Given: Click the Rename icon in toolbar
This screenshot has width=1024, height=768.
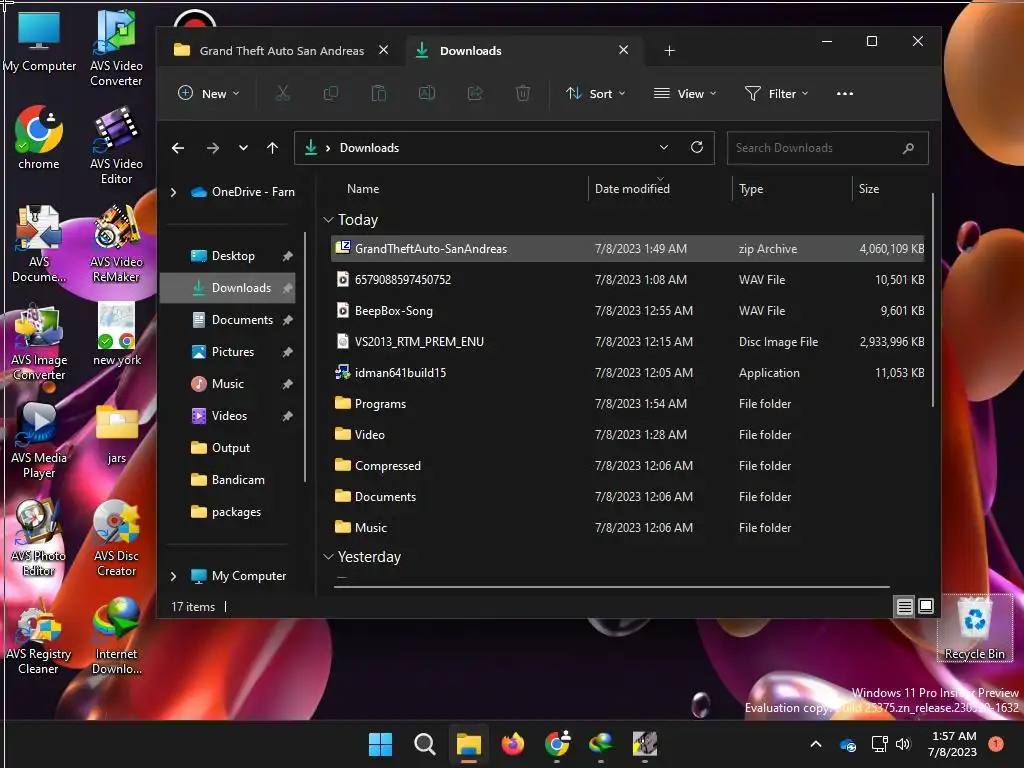Looking at the screenshot, I should [427, 93].
